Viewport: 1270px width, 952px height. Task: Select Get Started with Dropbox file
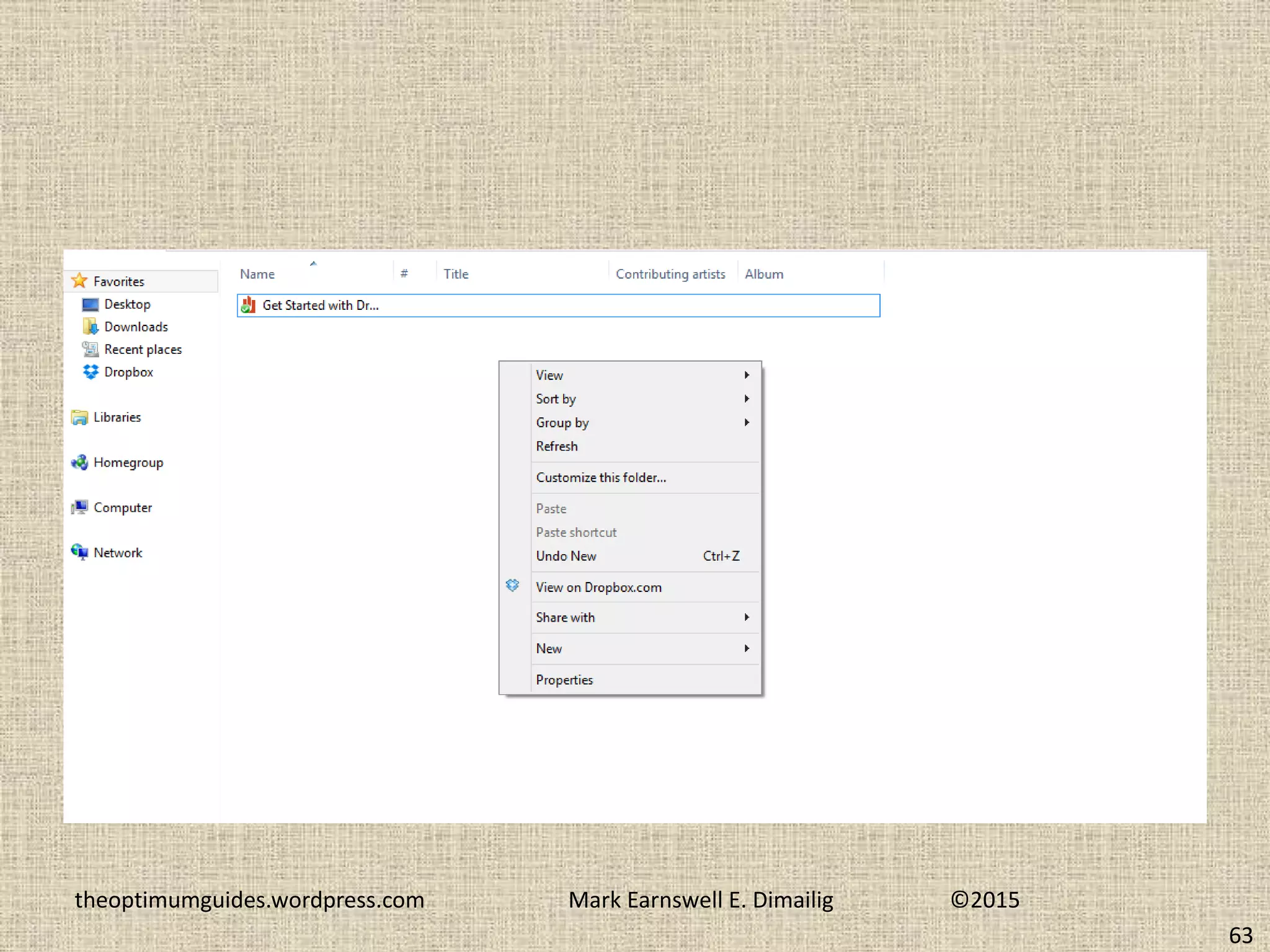point(320,306)
